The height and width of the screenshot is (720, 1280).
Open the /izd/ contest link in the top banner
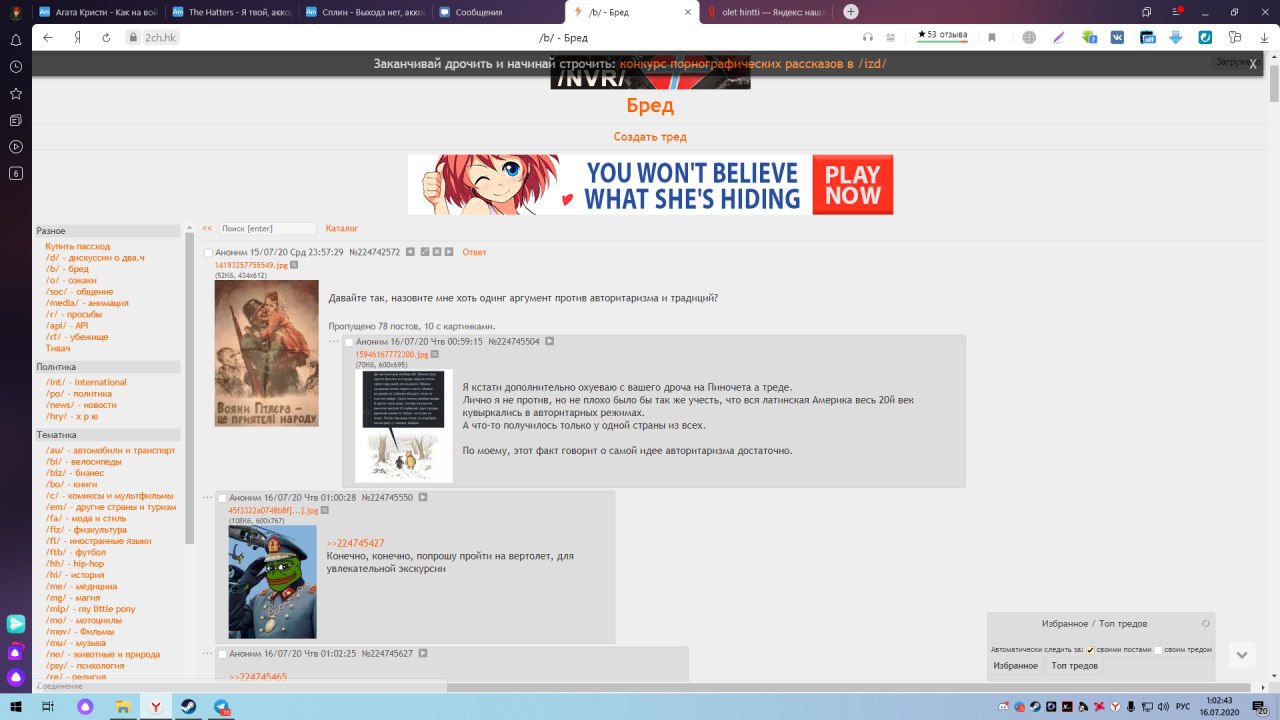753,64
